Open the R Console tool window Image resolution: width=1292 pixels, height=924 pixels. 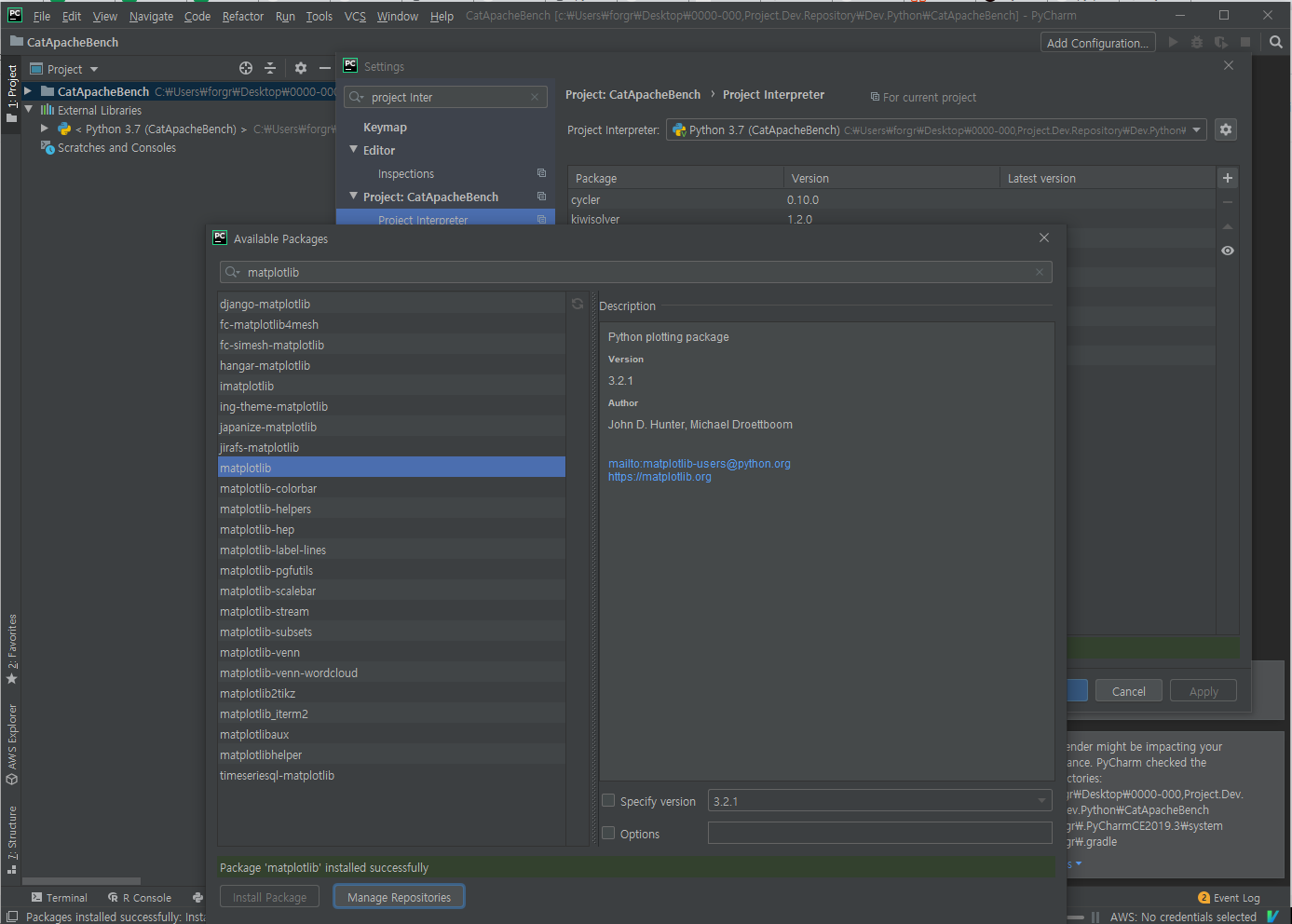click(x=140, y=898)
